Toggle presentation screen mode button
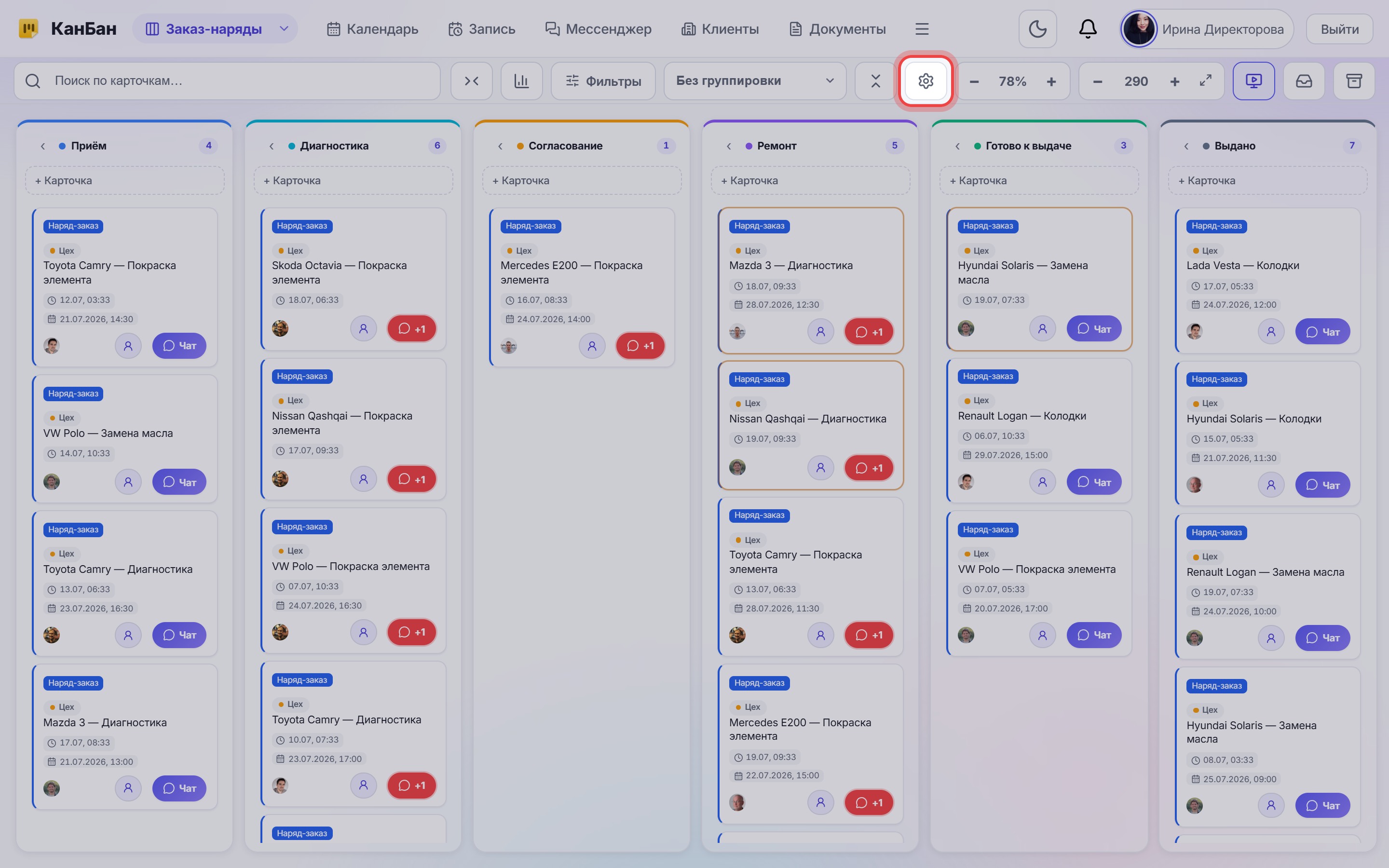 click(x=1253, y=81)
